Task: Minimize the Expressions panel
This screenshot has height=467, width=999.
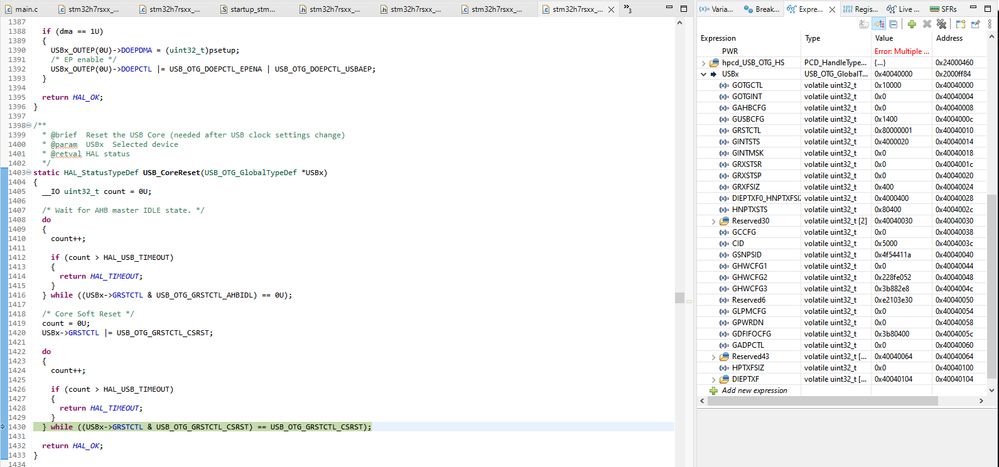Action: [975, 9]
